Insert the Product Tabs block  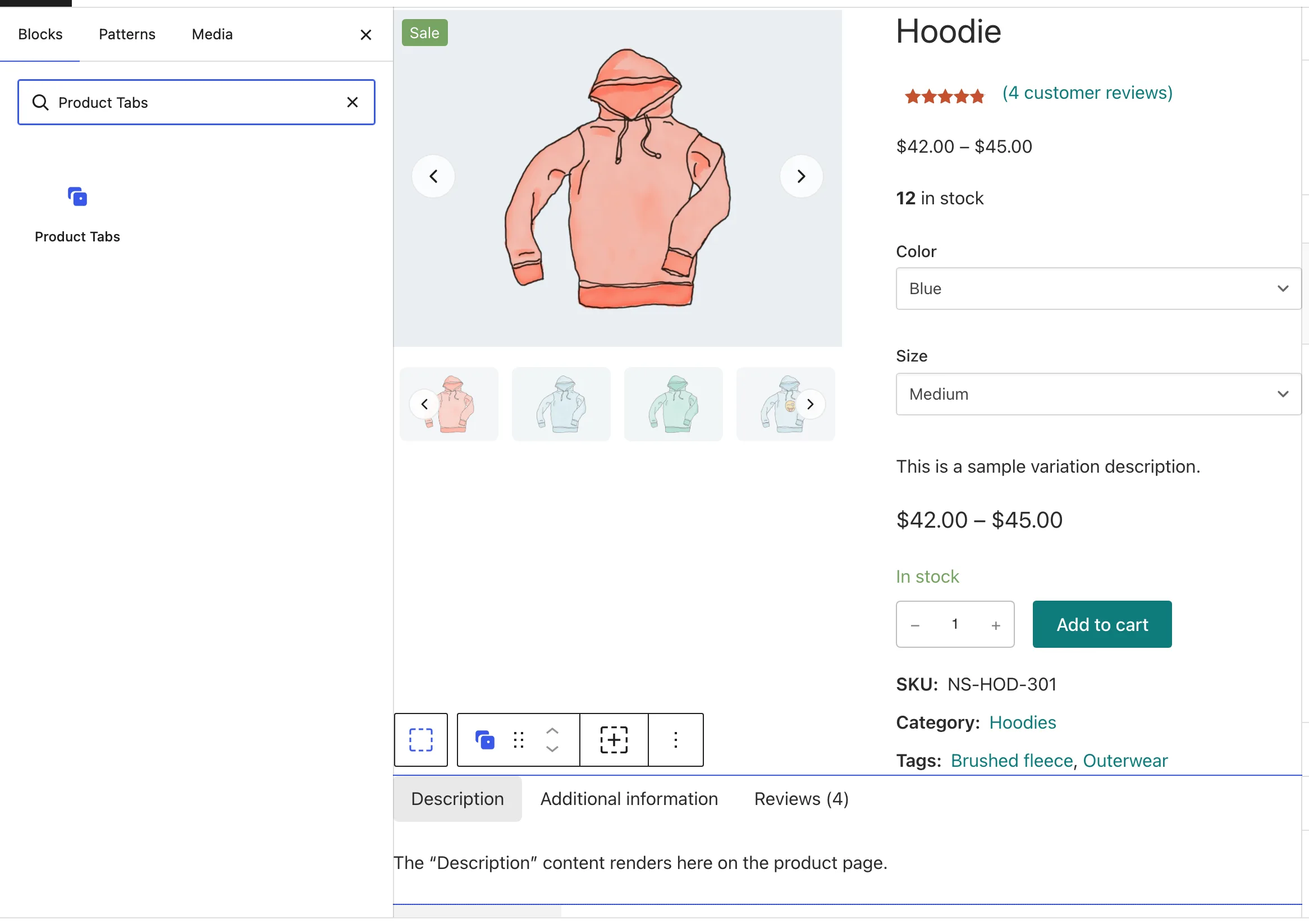[77, 214]
